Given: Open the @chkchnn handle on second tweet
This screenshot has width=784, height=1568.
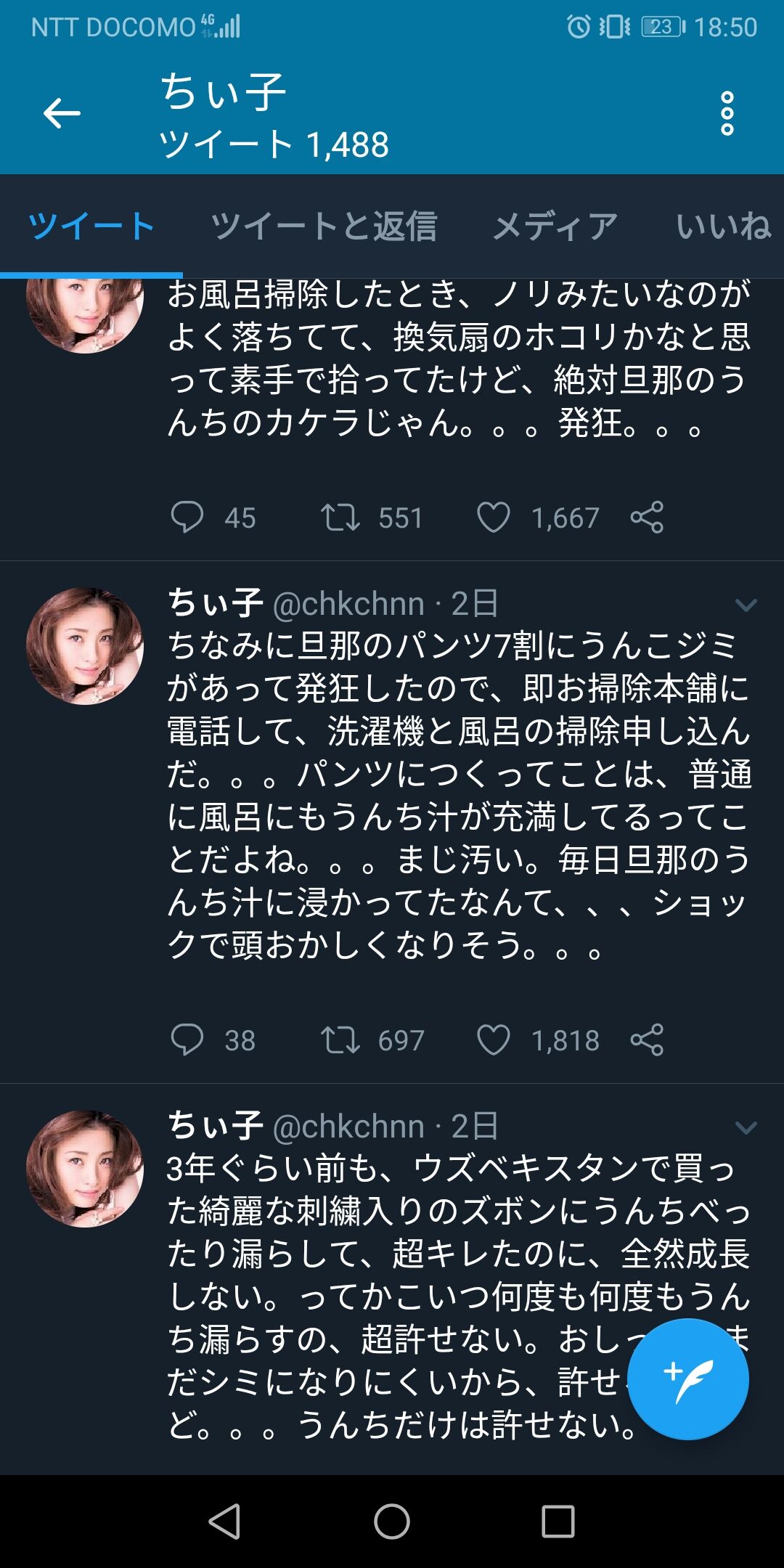Looking at the screenshot, I should coord(348,604).
